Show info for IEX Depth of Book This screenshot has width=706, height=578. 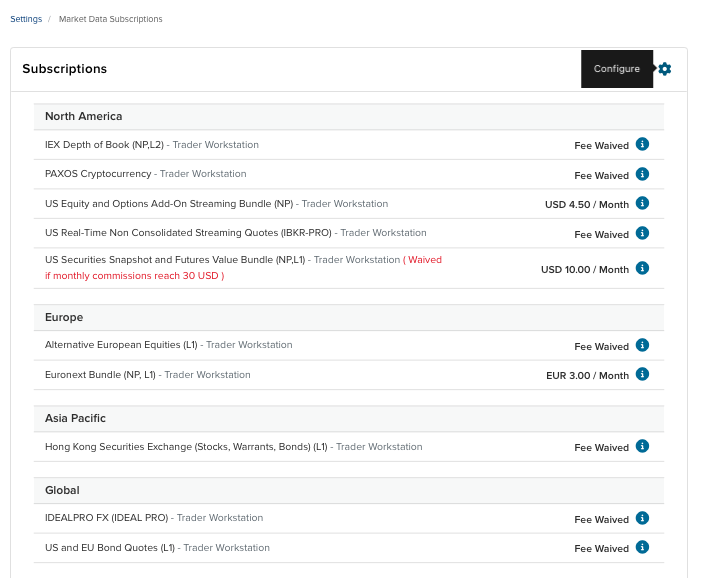click(642, 144)
